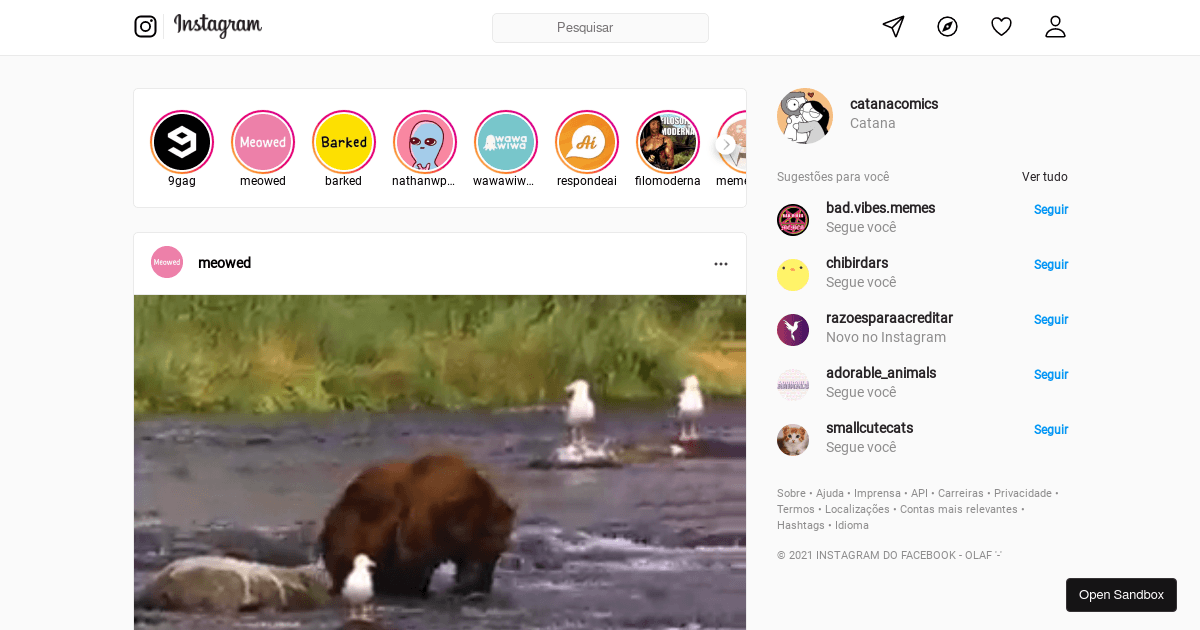The image size is (1200, 630).
Task: Open your profile via person icon
Action: click(x=1055, y=26)
